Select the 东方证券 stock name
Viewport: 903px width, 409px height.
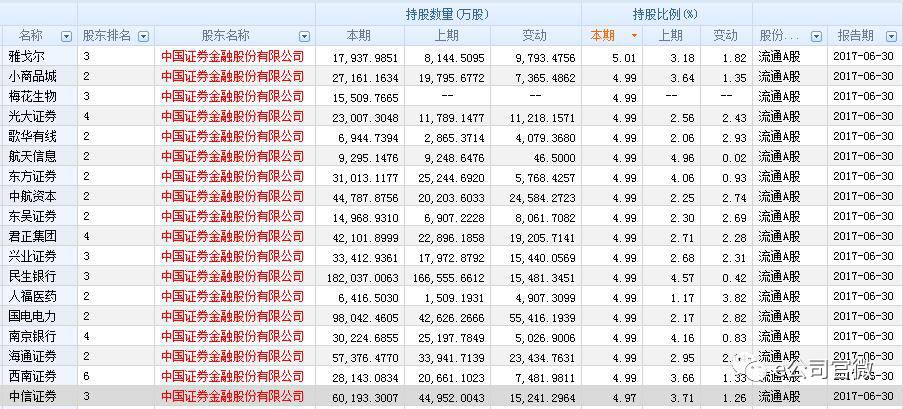tap(33, 176)
